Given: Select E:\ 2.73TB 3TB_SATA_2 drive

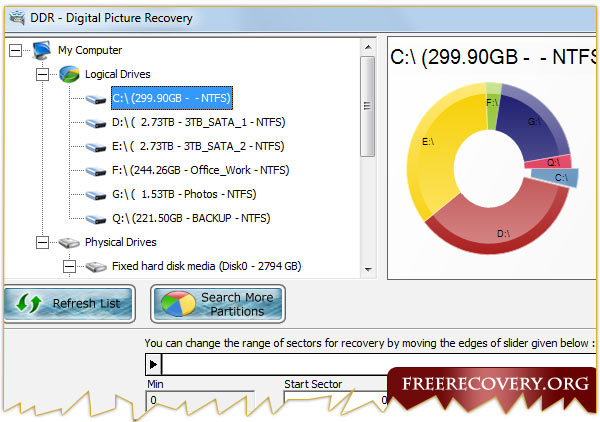Looking at the screenshot, I should [x=198, y=147].
